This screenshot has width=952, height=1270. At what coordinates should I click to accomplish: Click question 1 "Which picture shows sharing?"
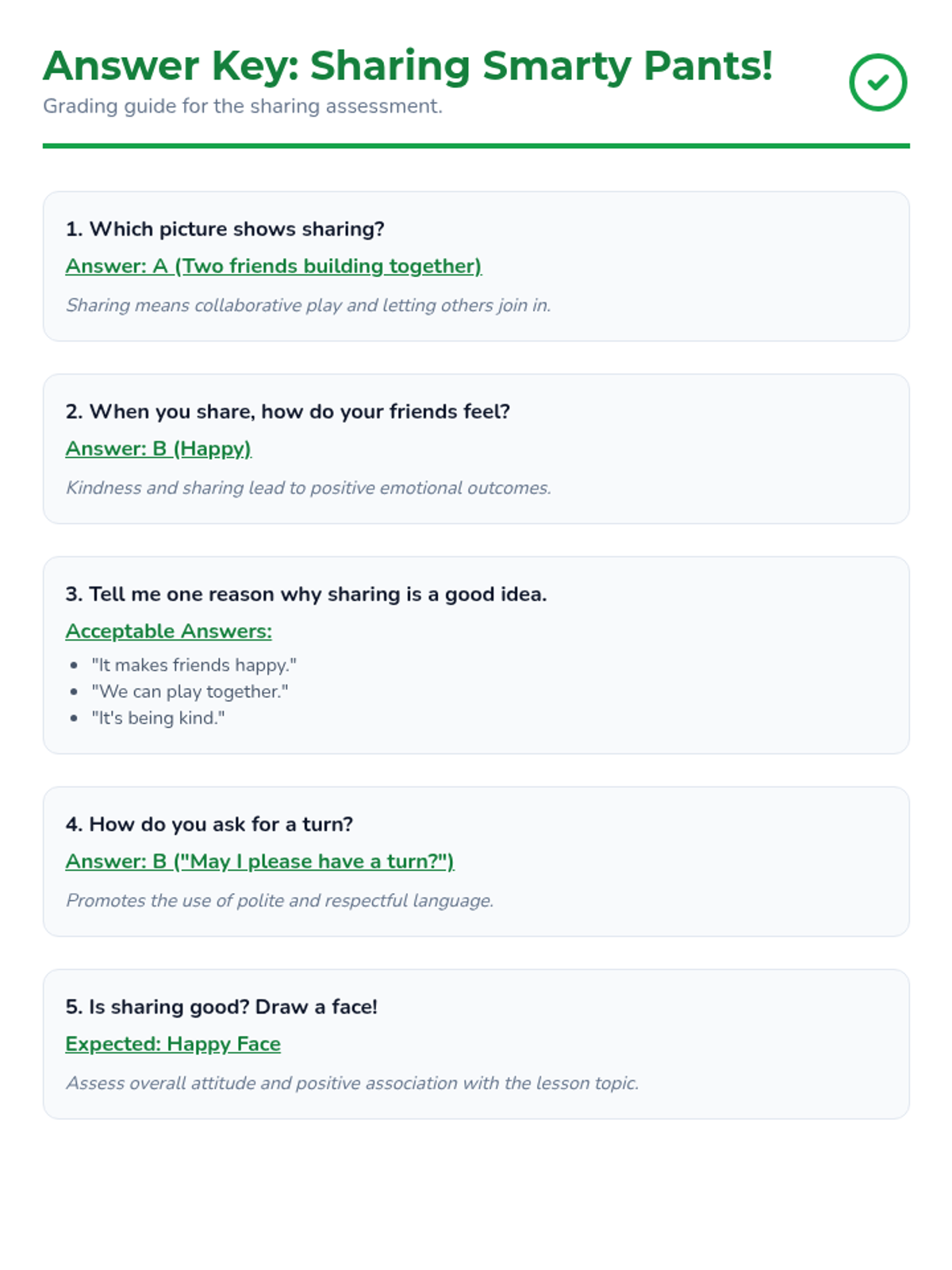pyautogui.click(x=225, y=229)
